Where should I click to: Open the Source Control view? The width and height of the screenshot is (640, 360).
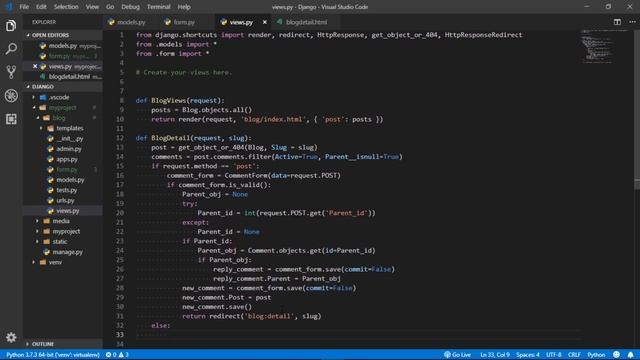pyautogui.click(x=11, y=72)
